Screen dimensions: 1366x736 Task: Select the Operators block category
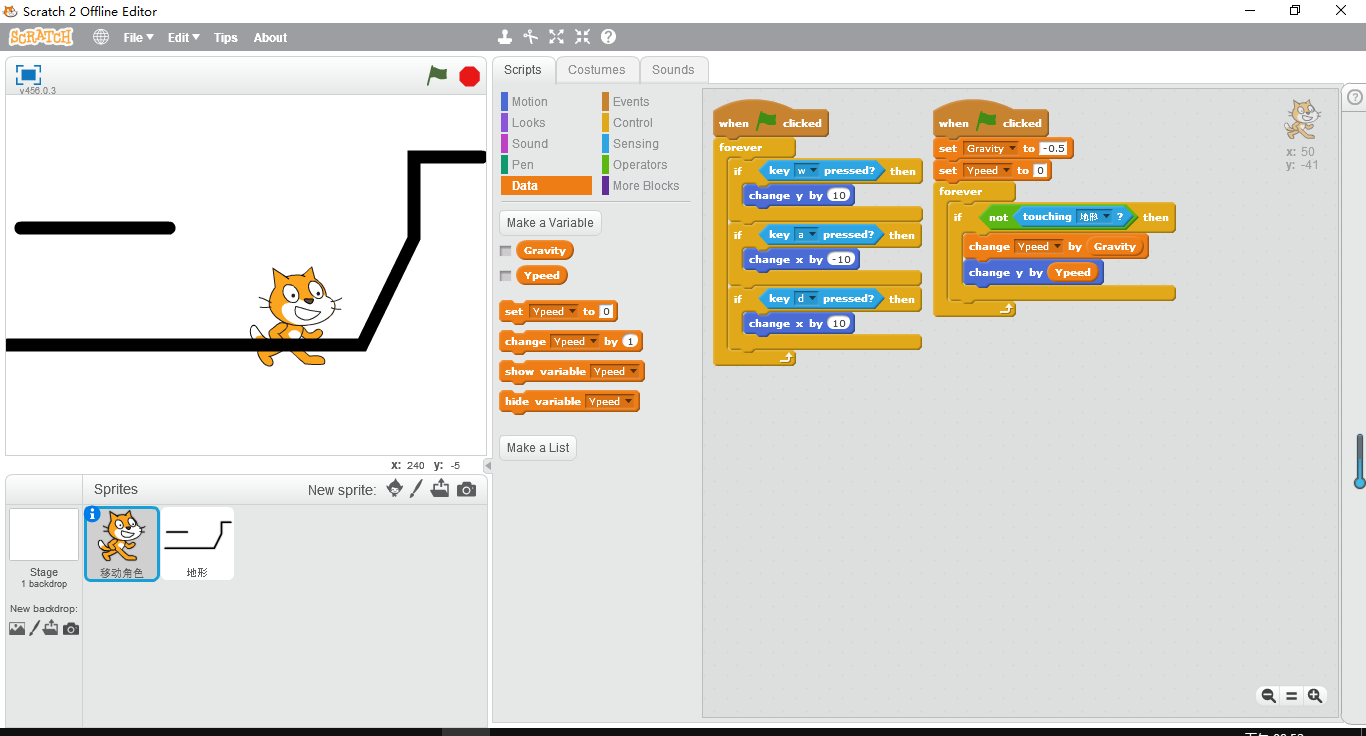pyautogui.click(x=639, y=165)
